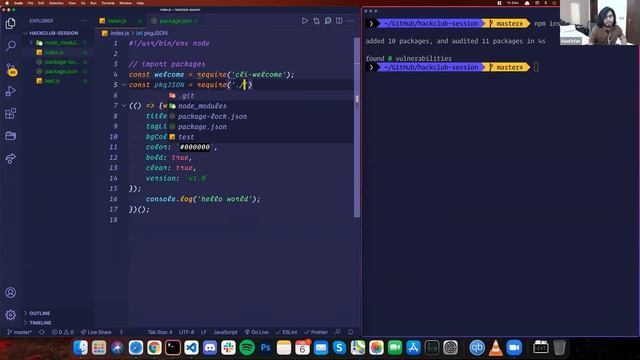This screenshot has width=640, height=360.
Task: Open the Explorer view in activity bar
Action: pyautogui.click(x=11, y=24)
